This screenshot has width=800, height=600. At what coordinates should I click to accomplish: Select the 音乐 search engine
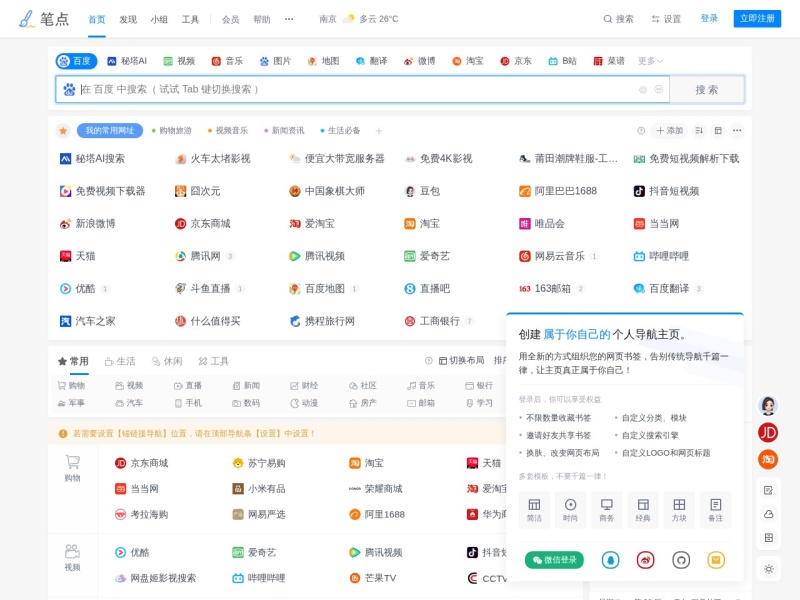click(228, 61)
